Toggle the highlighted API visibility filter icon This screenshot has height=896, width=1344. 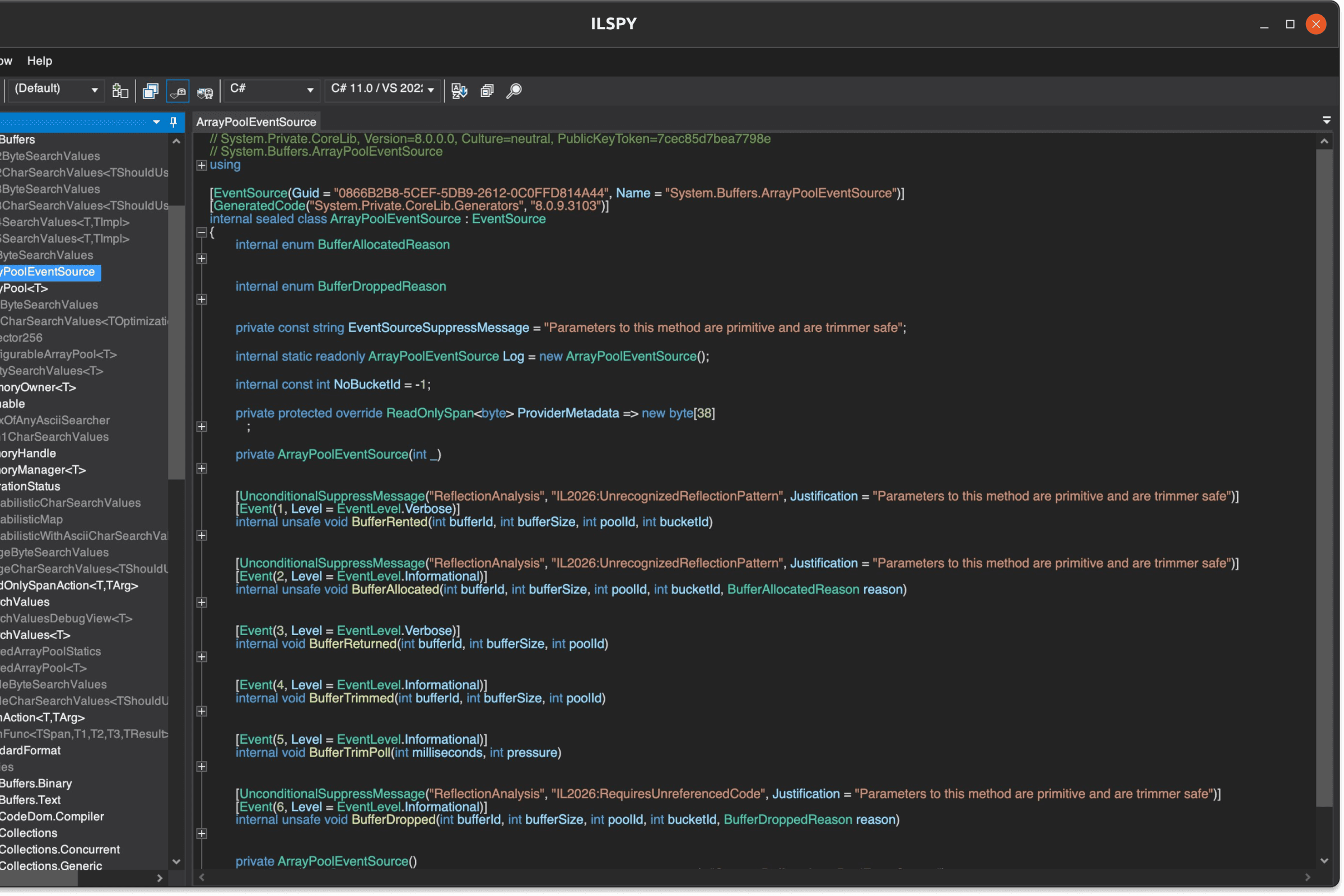click(x=177, y=90)
